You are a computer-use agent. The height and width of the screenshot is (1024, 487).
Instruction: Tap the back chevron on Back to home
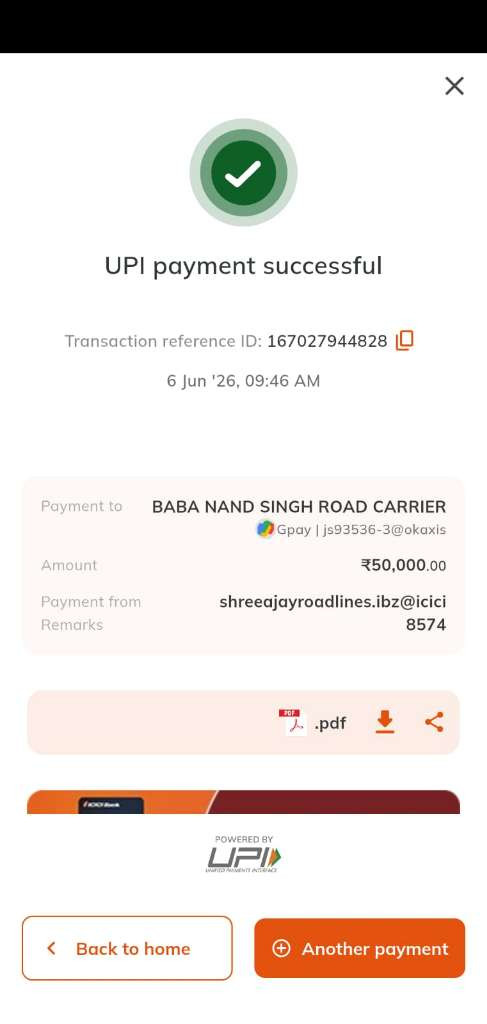point(51,948)
